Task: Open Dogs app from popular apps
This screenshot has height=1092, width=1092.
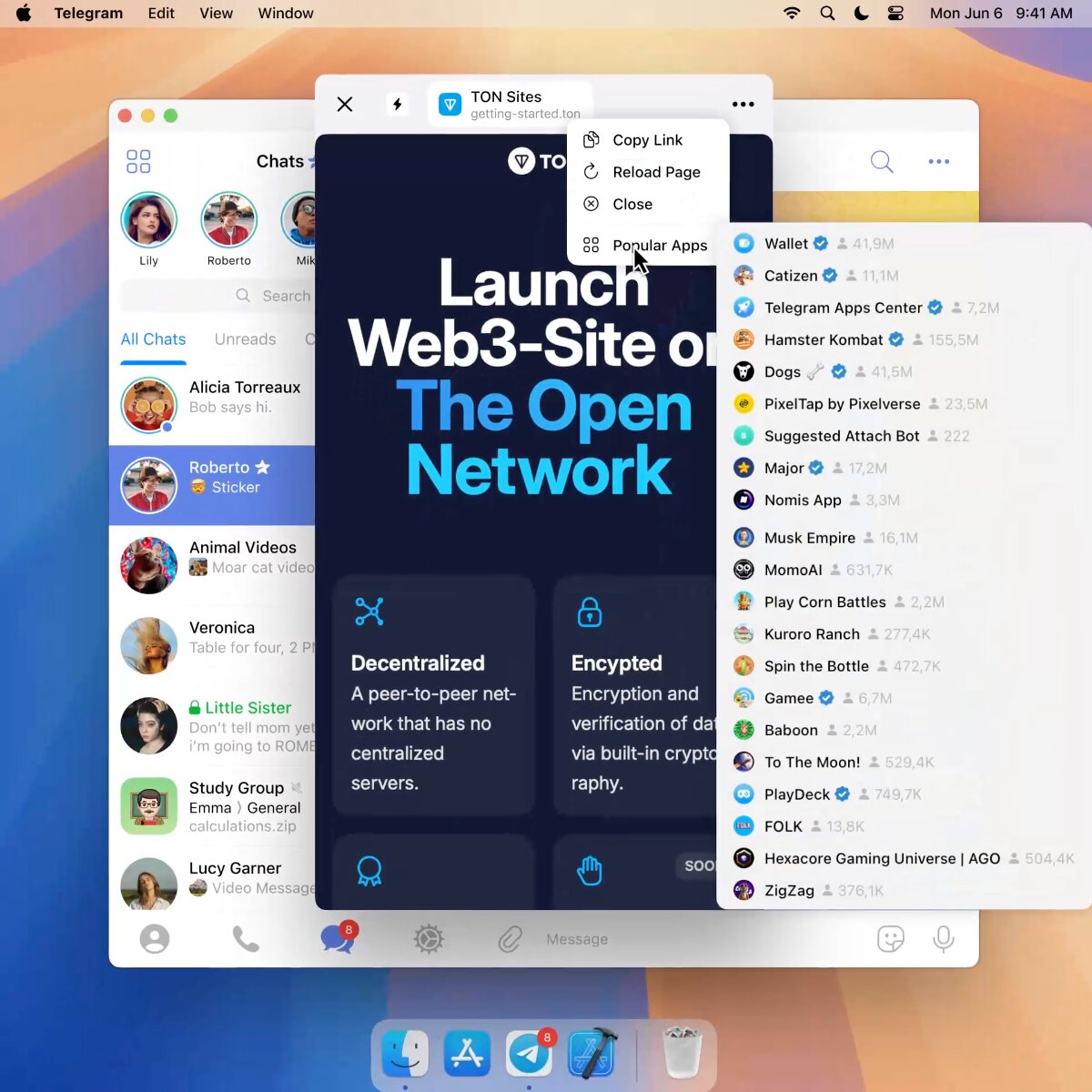Action: (903, 371)
